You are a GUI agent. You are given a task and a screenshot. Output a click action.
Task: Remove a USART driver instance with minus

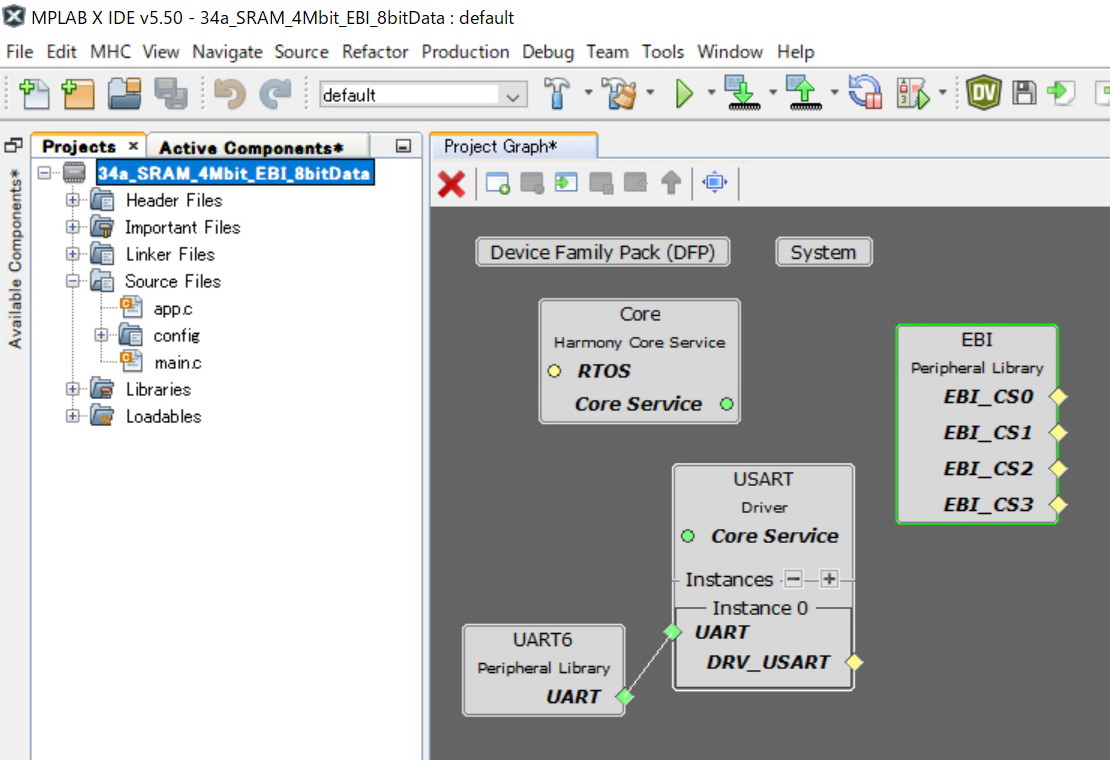(x=794, y=580)
